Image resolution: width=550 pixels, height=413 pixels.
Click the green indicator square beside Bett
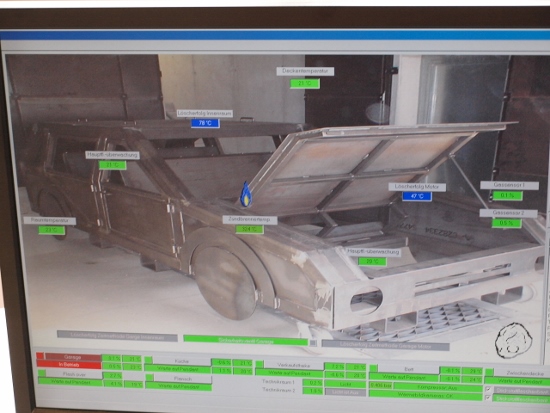tap(374, 368)
